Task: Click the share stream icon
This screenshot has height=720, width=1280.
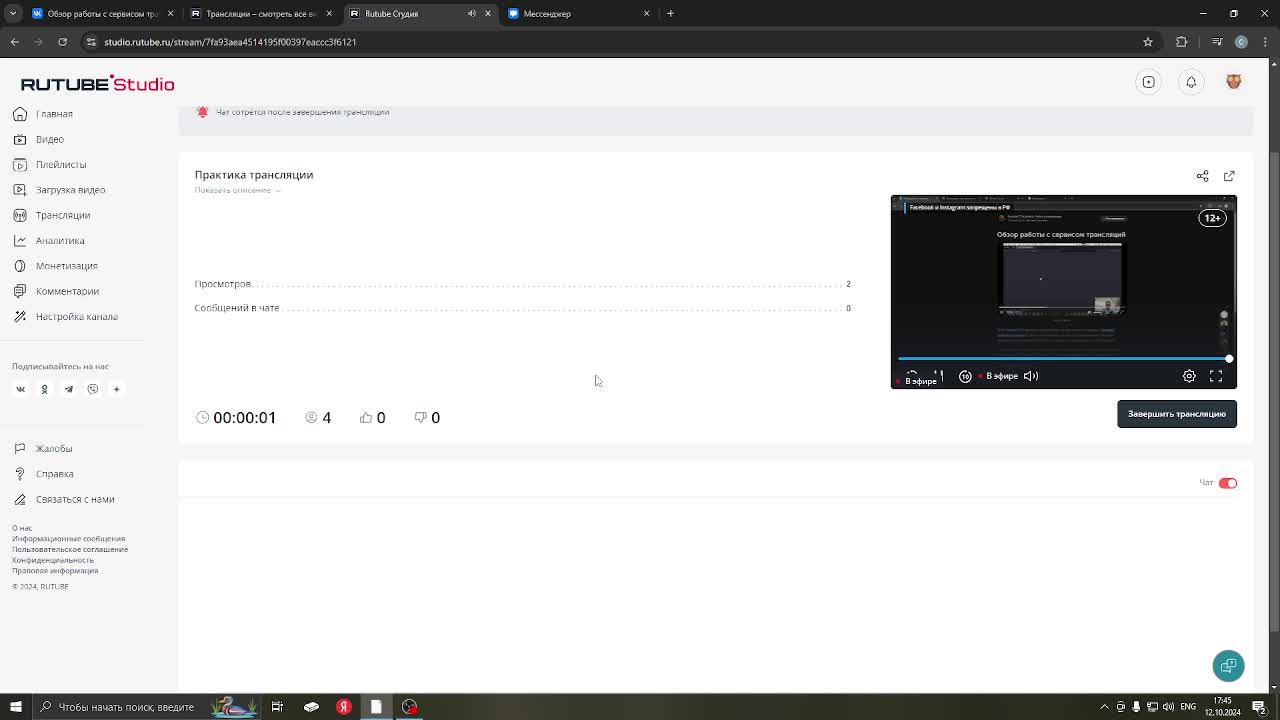Action: (1202, 176)
